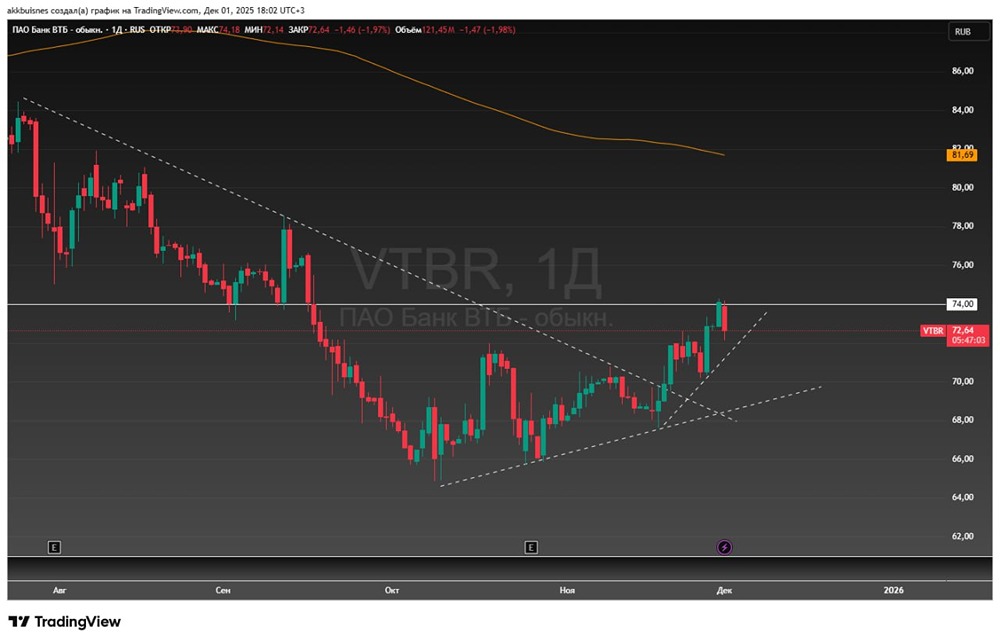This screenshot has height=643, width=1000.
Task: Click the 'Сен' label on time axis
Action: click(223, 591)
